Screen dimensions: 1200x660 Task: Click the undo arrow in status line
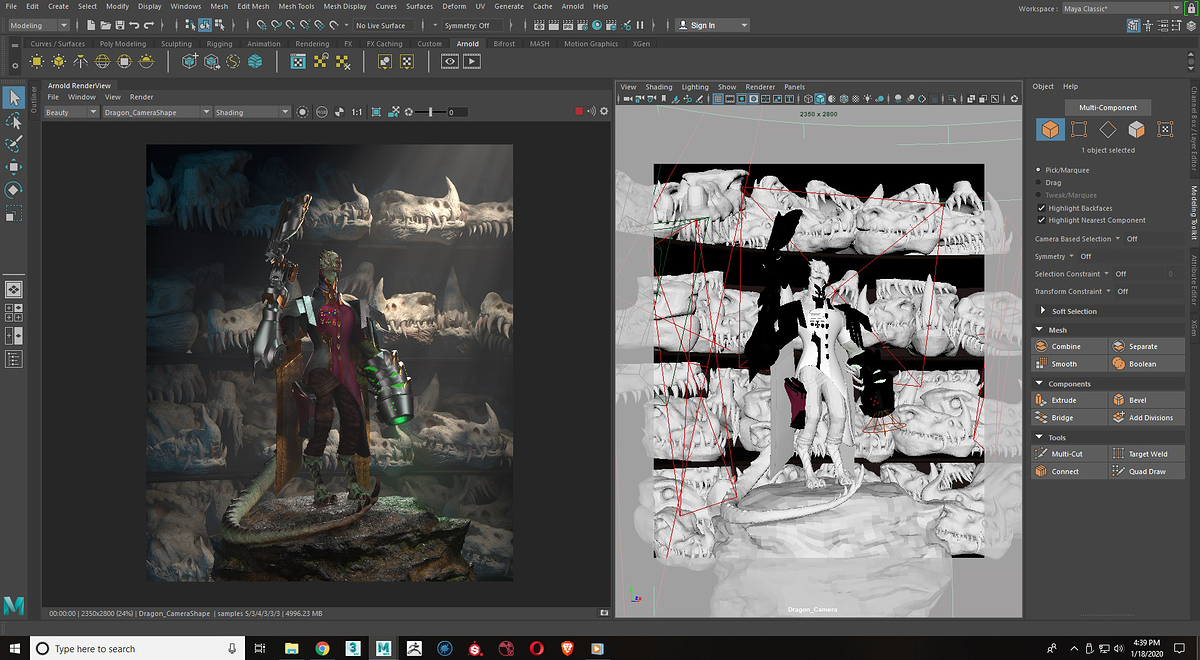click(x=135, y=25)
